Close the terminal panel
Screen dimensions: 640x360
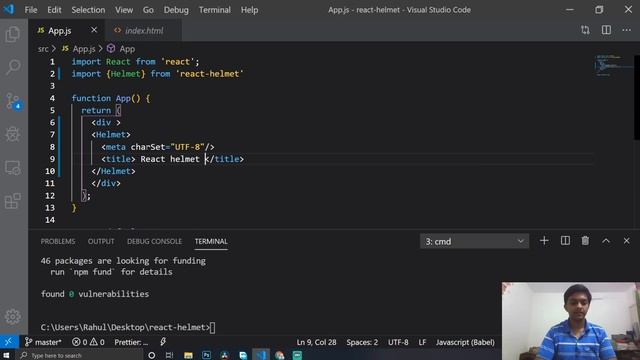(x=627, y=241)
